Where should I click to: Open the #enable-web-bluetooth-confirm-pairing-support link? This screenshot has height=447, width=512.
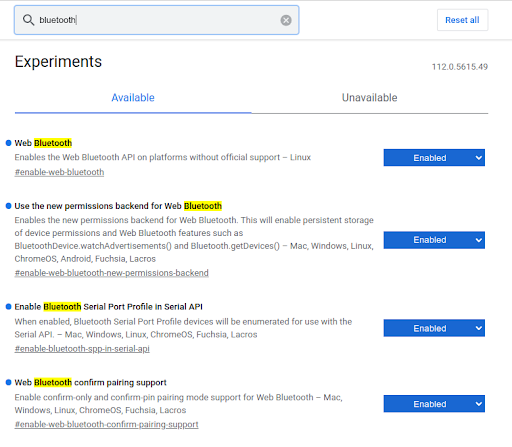(107, 424)
